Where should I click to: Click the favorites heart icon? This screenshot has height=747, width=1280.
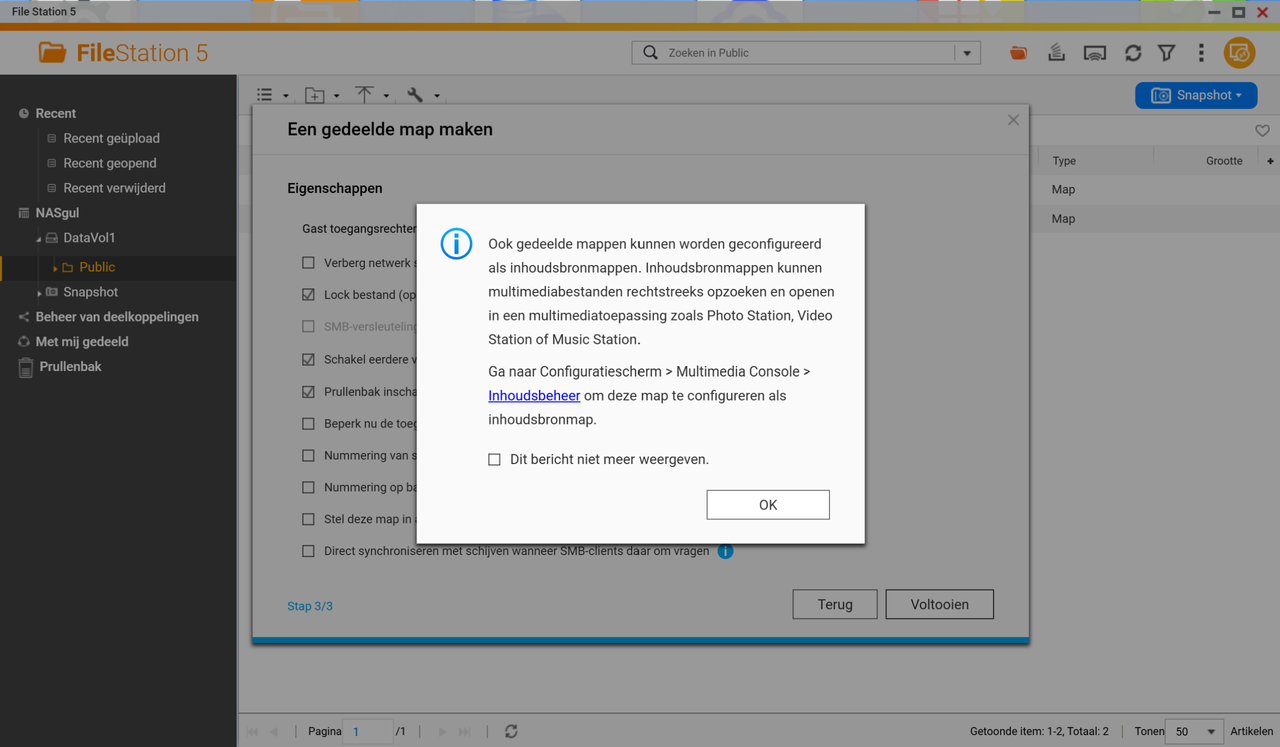click(1262, 131)
